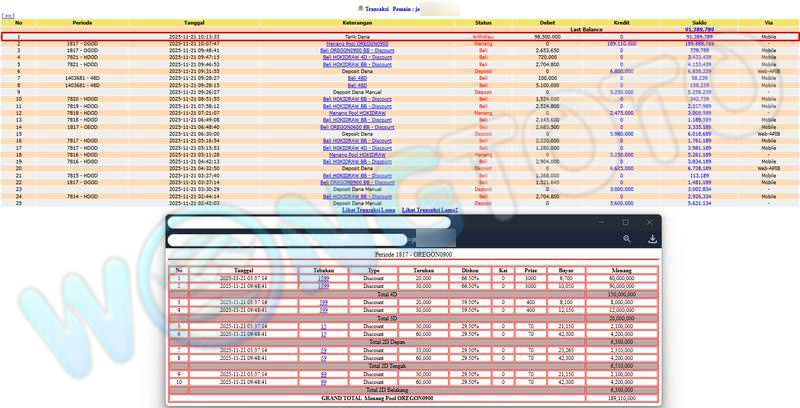800x408 pixels.
Task: Click the >> button at top left
Action: coord(8,16)
